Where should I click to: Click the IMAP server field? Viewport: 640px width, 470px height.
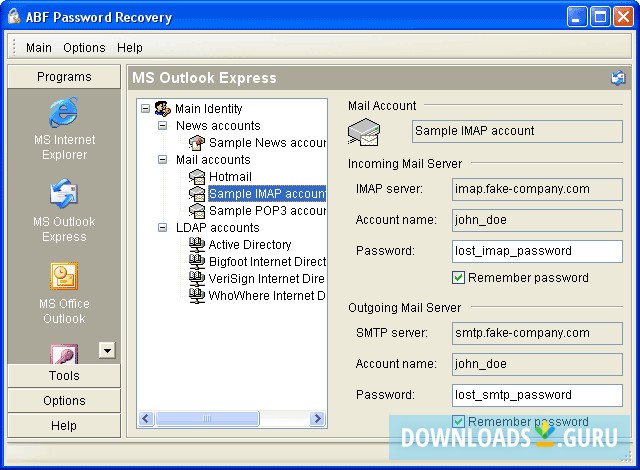click(x=537, y=189)
